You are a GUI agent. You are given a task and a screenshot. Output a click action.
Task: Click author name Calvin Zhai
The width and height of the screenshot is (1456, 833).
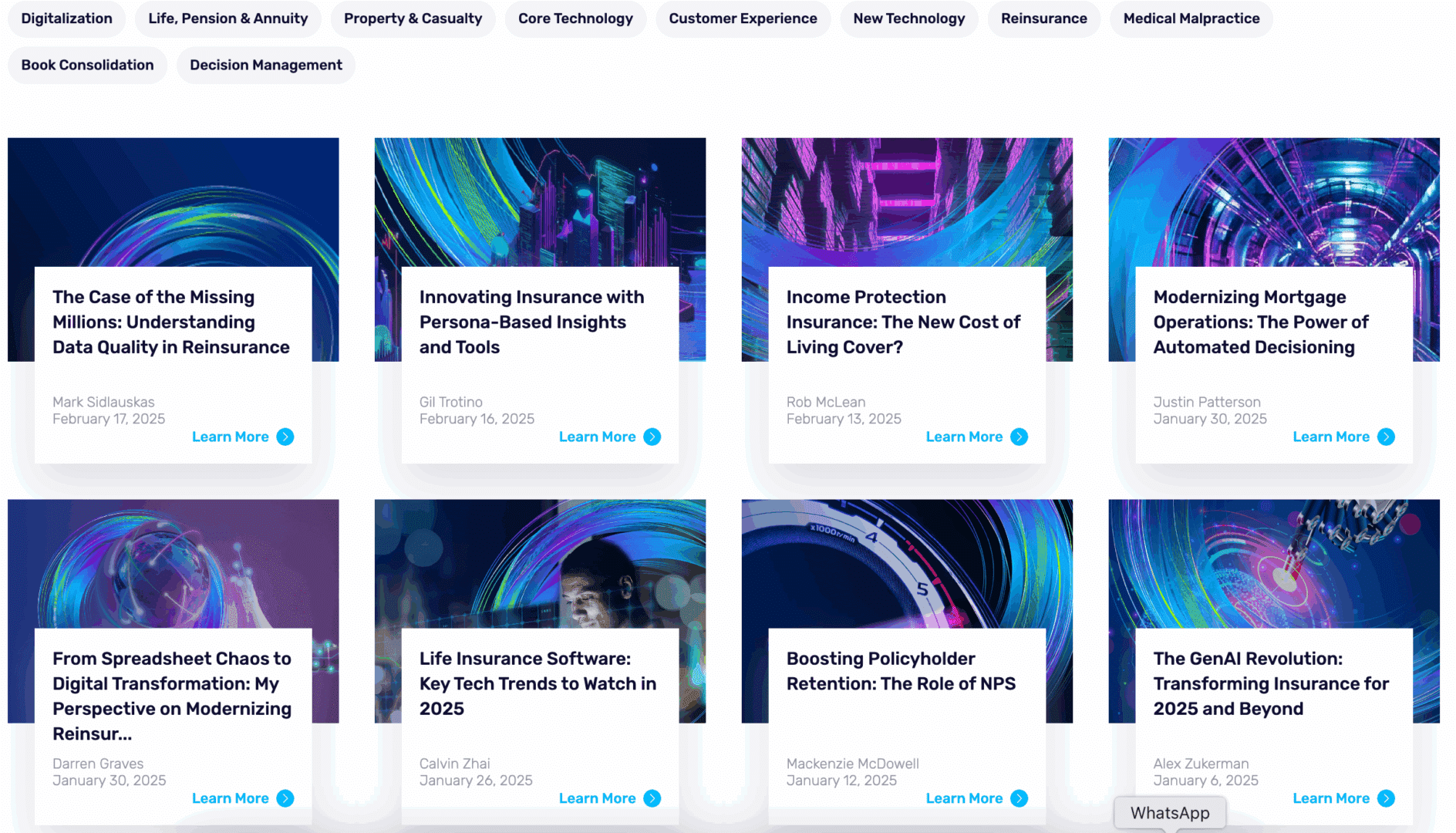point(455,764)
